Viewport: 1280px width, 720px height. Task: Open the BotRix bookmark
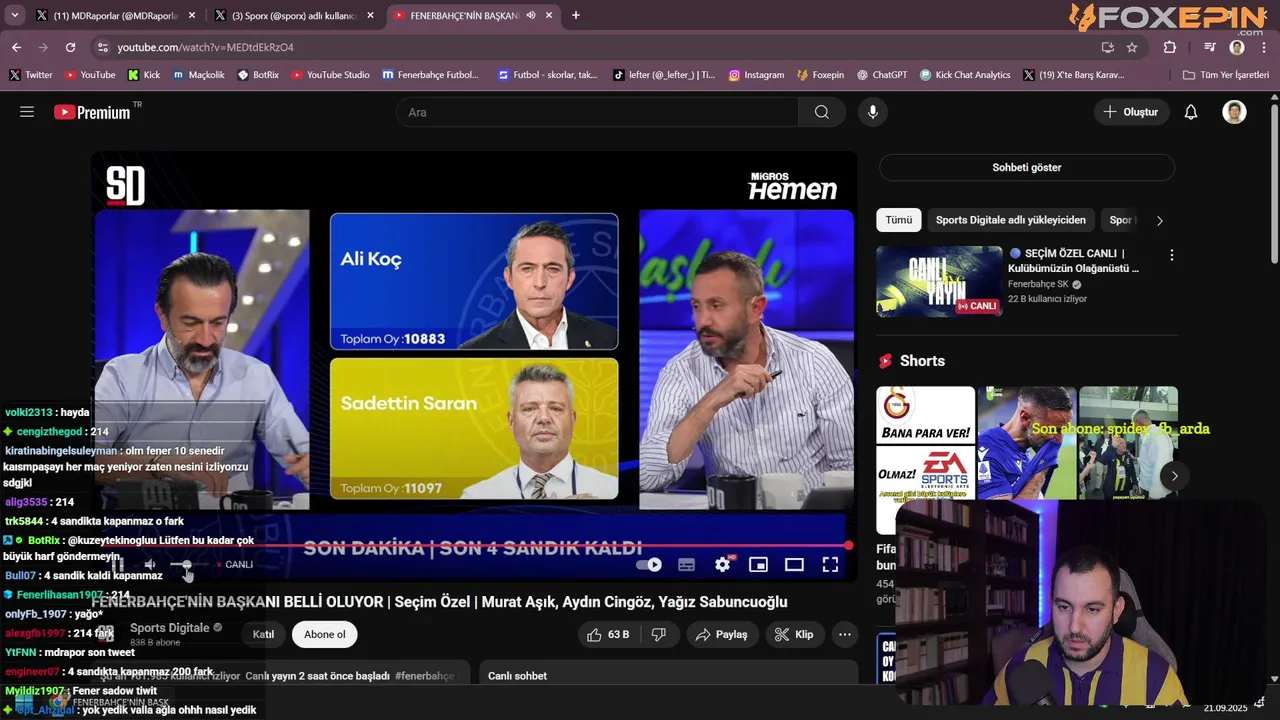tap(259, 75)
